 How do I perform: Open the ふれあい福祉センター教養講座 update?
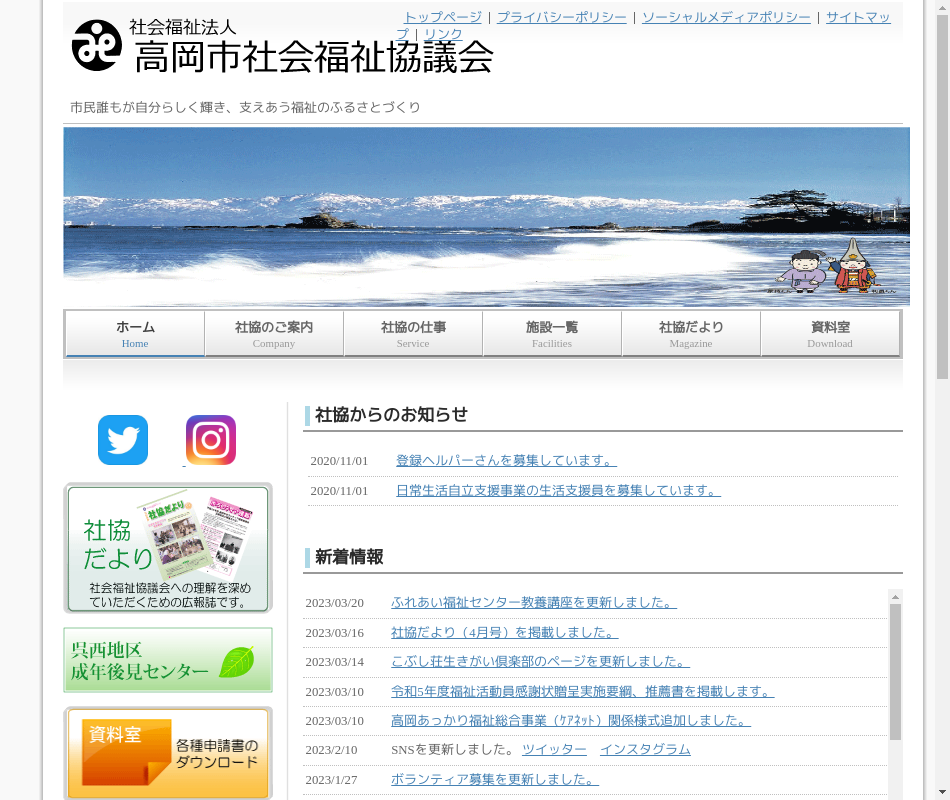534,603
